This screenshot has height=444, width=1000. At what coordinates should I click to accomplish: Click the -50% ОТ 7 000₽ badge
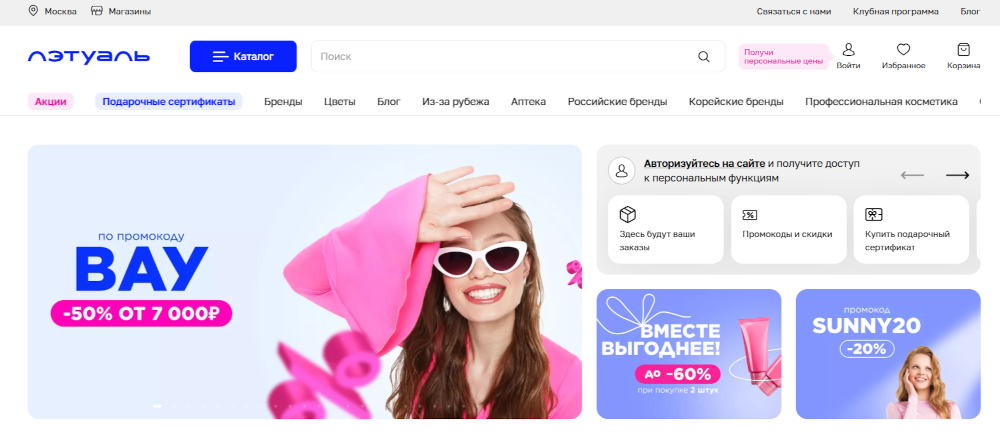tap(141, 313)
